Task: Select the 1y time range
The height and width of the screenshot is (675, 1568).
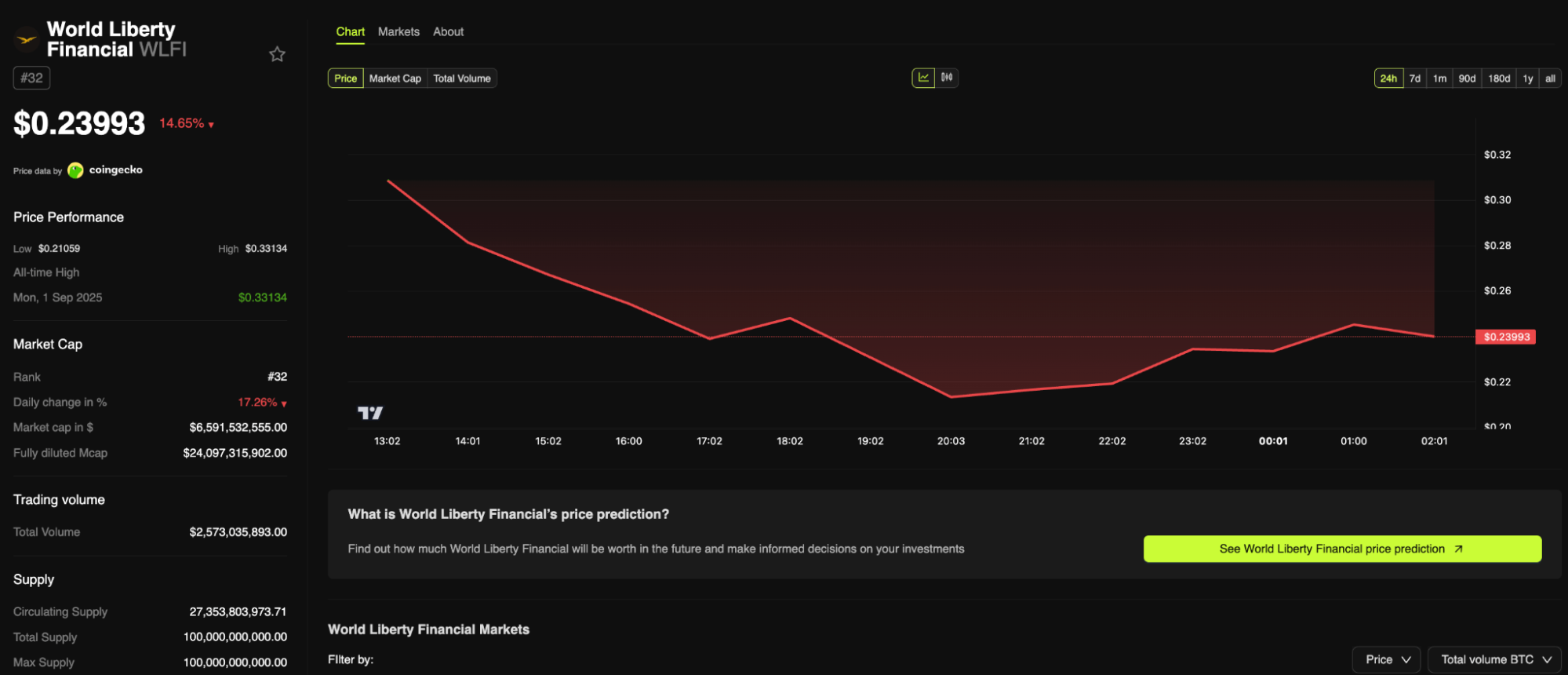Action: coord(1528,78)
